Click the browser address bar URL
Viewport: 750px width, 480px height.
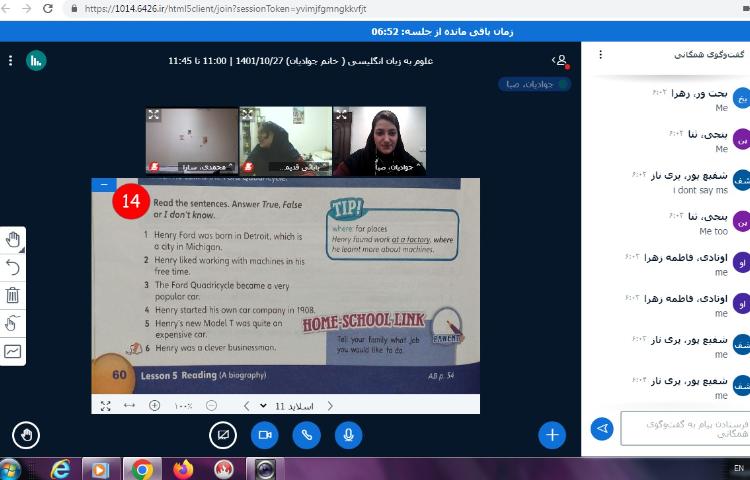pos(225,9)
